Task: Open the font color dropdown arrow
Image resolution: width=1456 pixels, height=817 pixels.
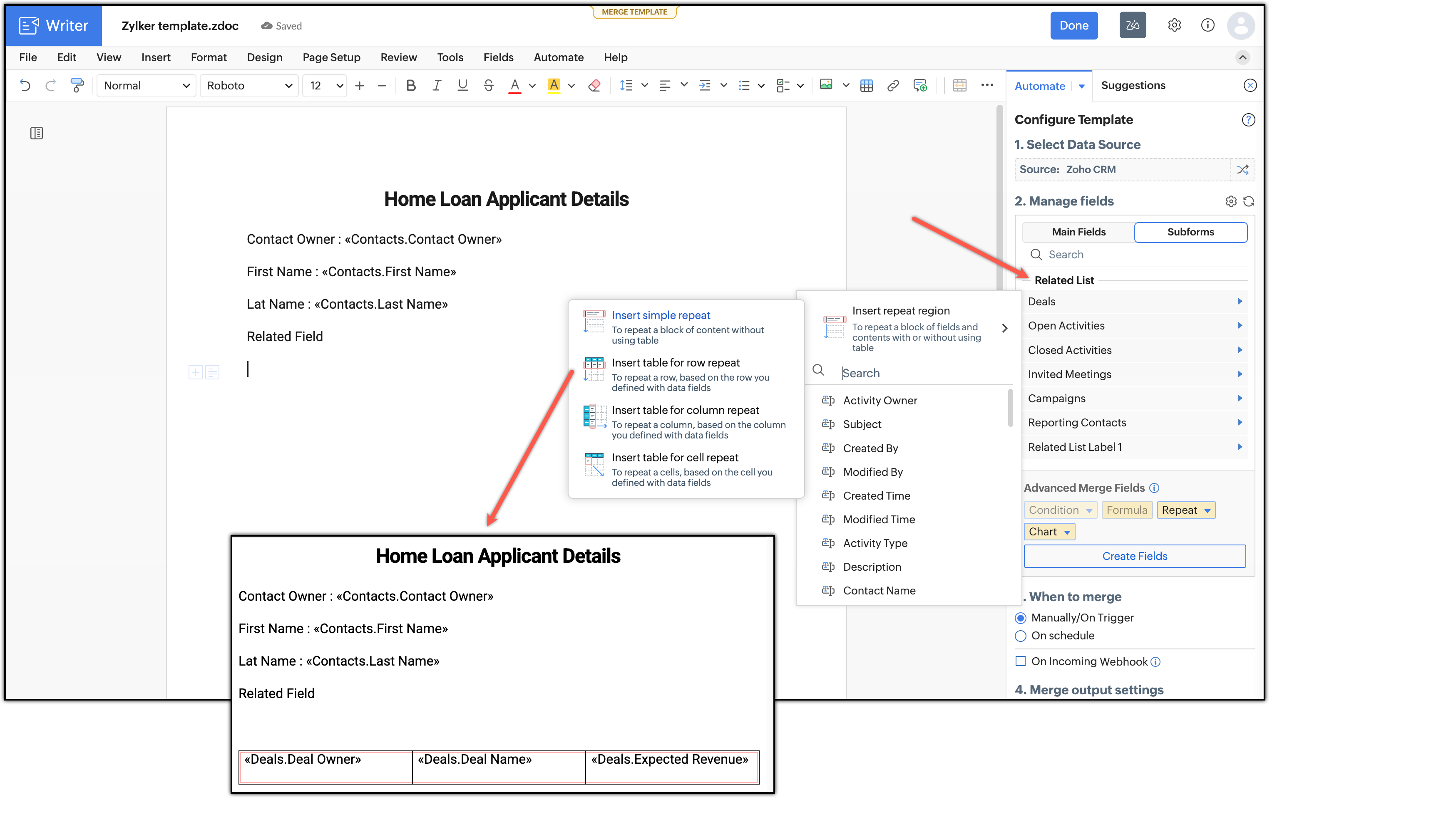Action: click(532, 86)
